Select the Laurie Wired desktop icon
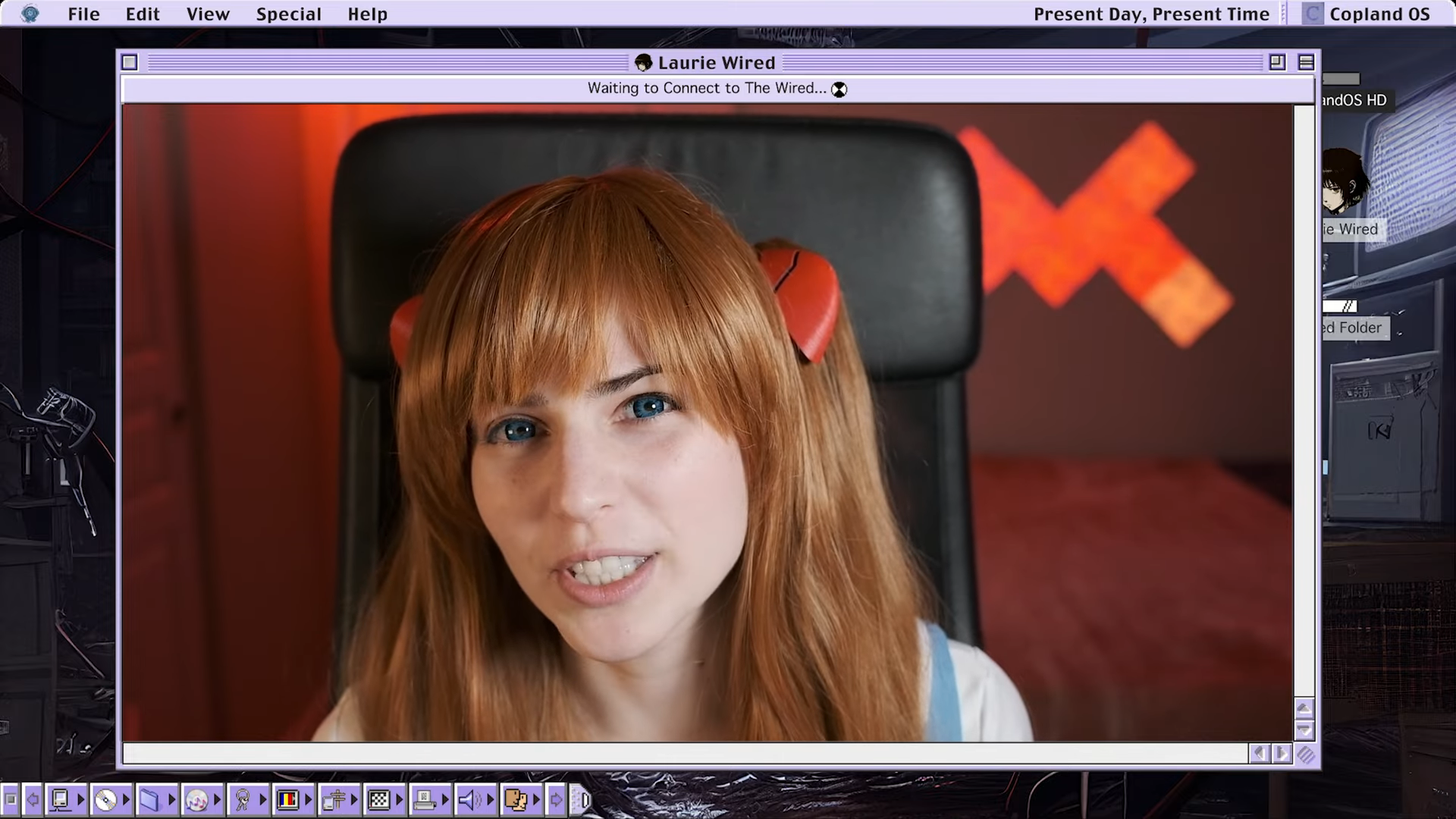The image size is (1456, 819). coord(1345,180)
